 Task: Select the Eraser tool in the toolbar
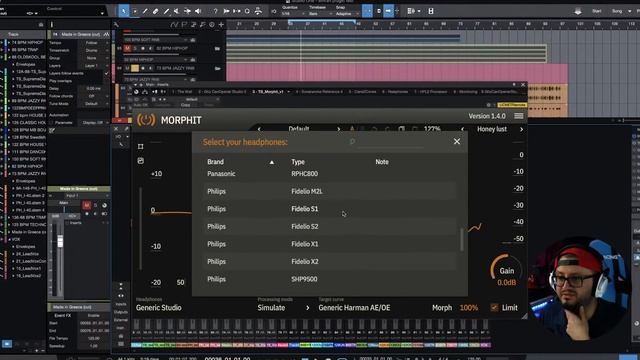pyautogui.click(x=156, y=11)
